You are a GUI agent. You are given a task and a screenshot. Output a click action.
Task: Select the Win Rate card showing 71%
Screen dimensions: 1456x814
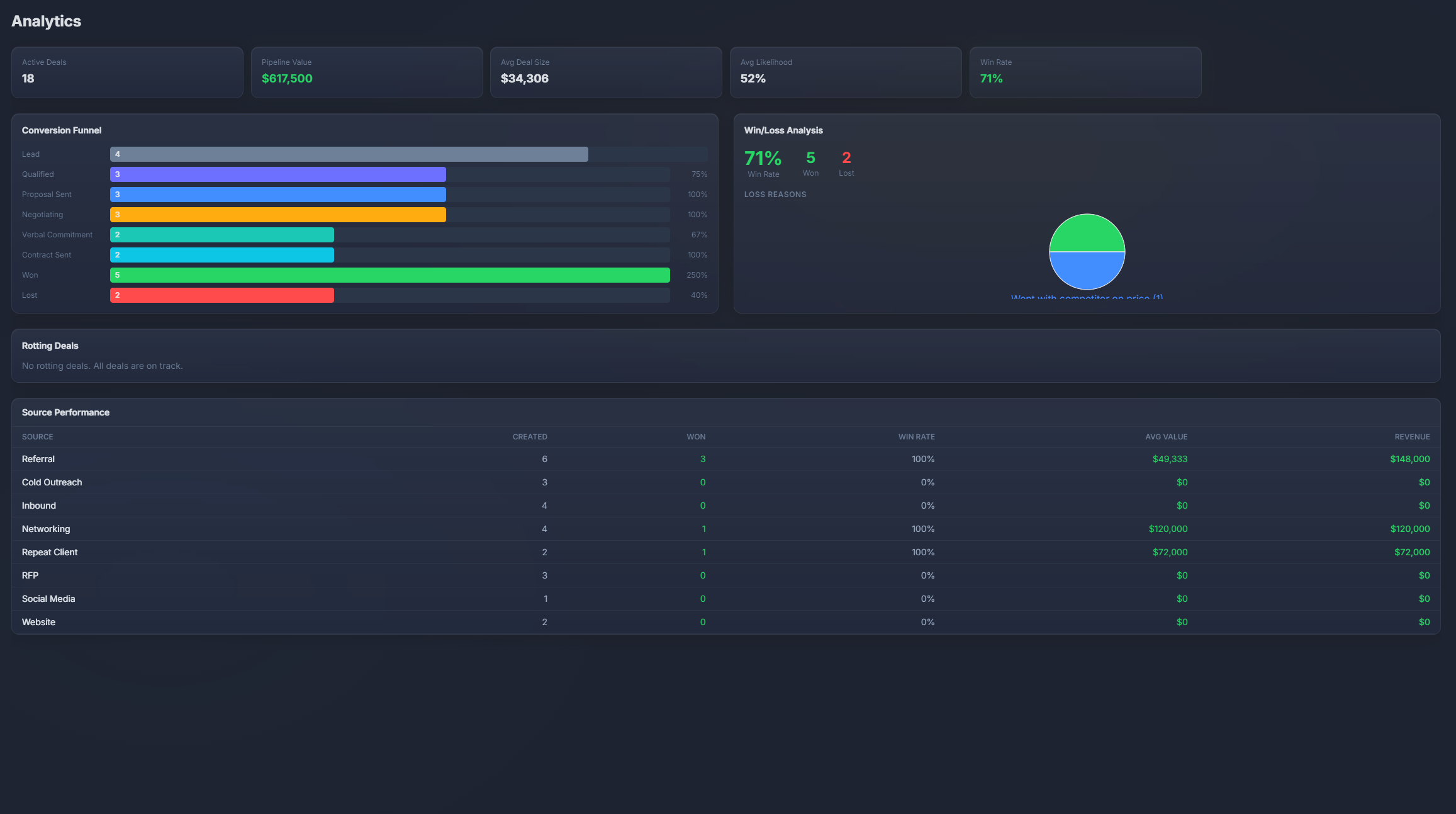tap(1085, 72)
